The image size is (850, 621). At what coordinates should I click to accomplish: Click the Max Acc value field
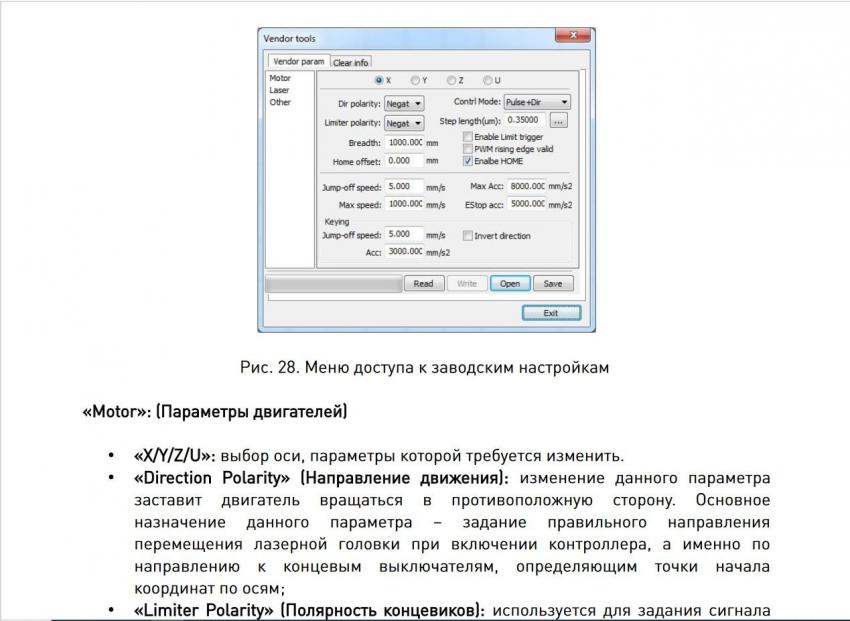pyautogui.click(x=526, y=185)
